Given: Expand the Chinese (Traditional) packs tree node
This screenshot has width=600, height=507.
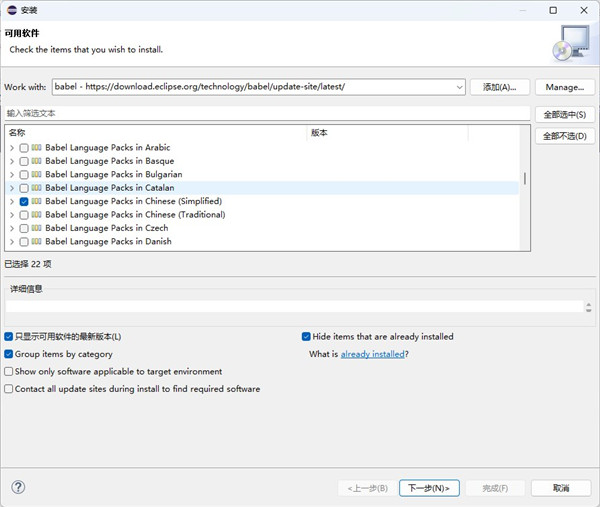Looking at the screenshot, I should [x=12, y=215].
